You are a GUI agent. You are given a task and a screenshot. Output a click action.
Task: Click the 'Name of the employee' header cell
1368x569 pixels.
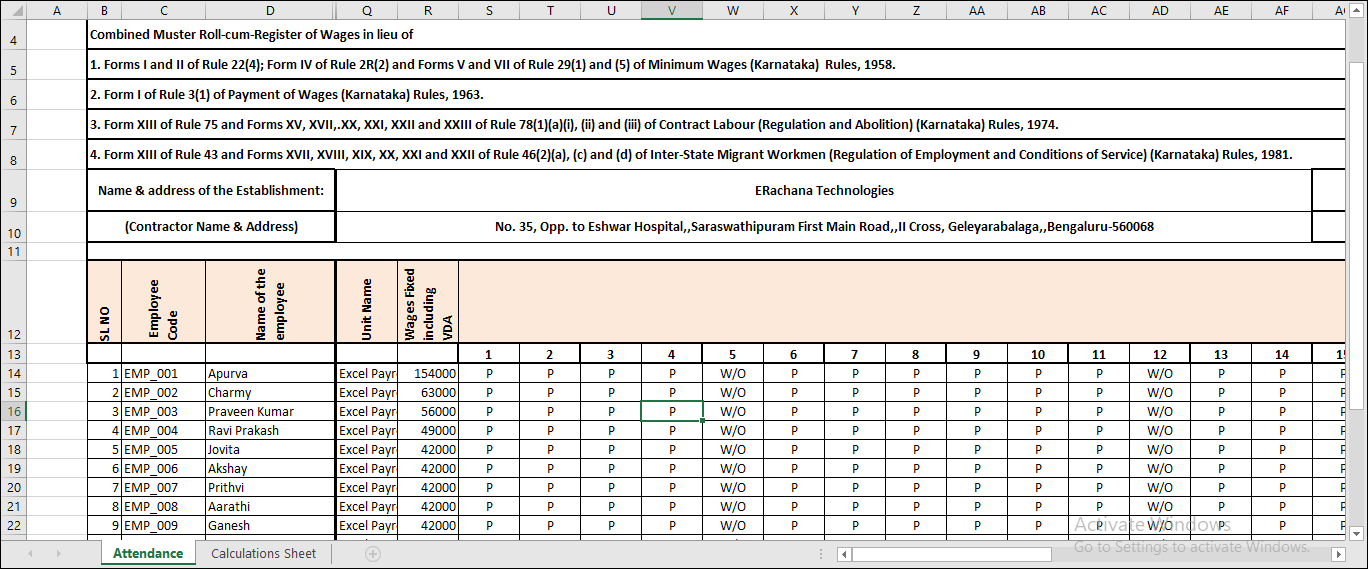pyautogui.click(x=270, y=302)
